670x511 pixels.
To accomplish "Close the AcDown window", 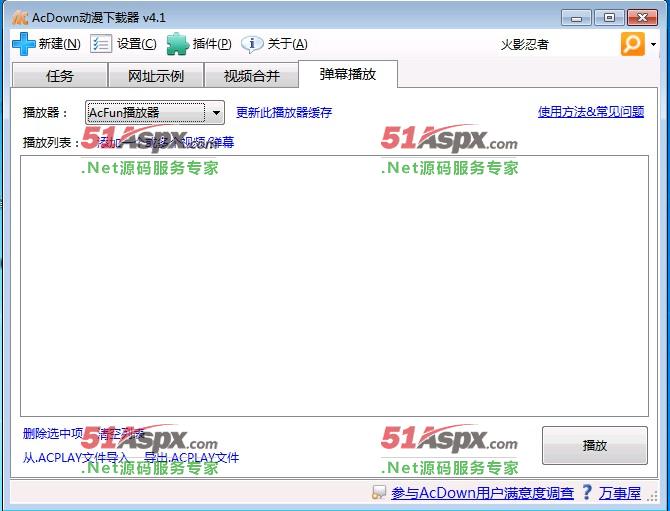I will [642, 18].
